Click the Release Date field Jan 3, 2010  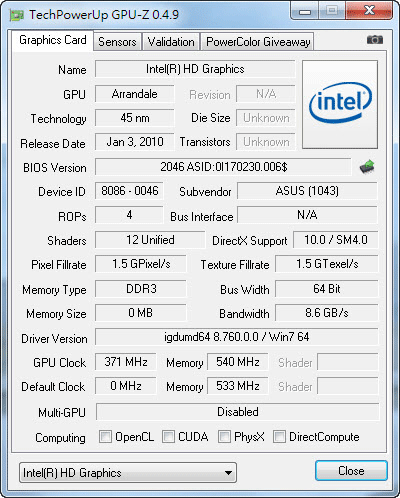click(135, 142)
